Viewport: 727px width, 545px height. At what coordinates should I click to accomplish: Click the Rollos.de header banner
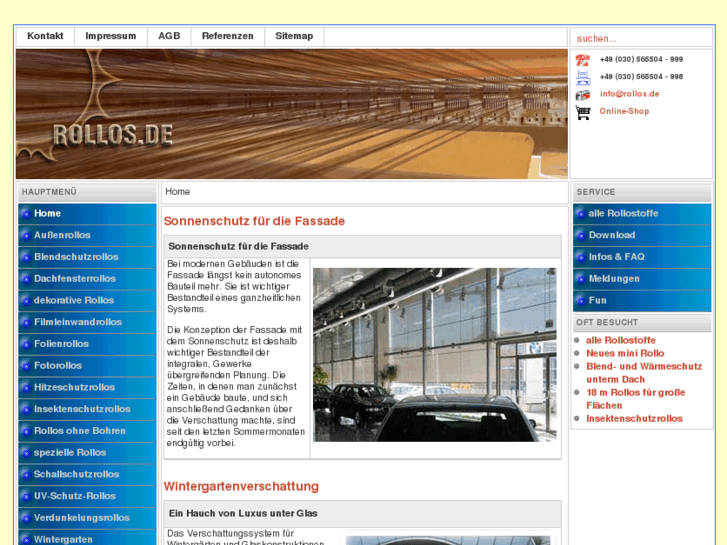point(292,114)
